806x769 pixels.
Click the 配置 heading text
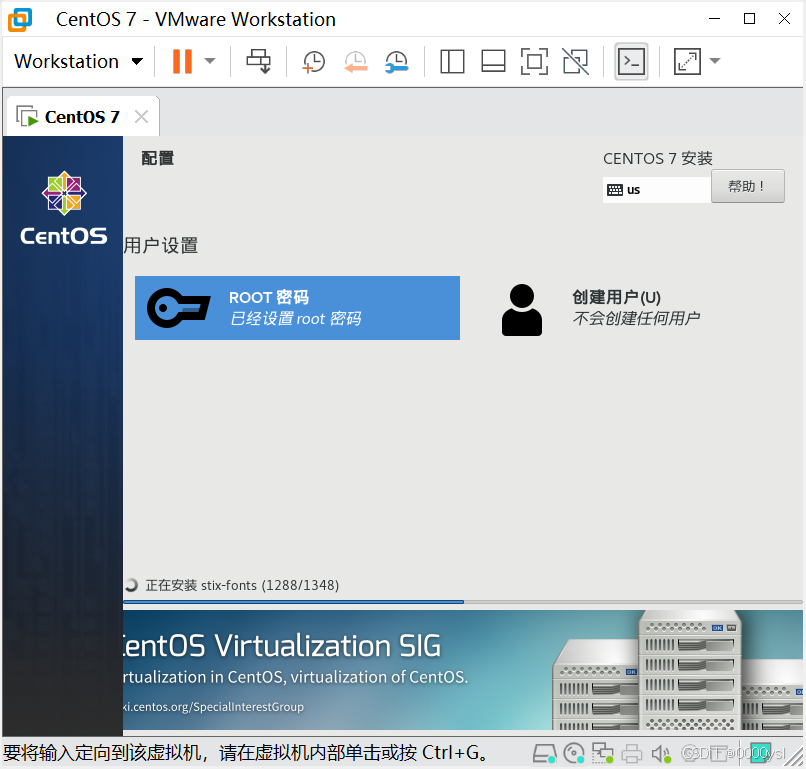point(158,158)
